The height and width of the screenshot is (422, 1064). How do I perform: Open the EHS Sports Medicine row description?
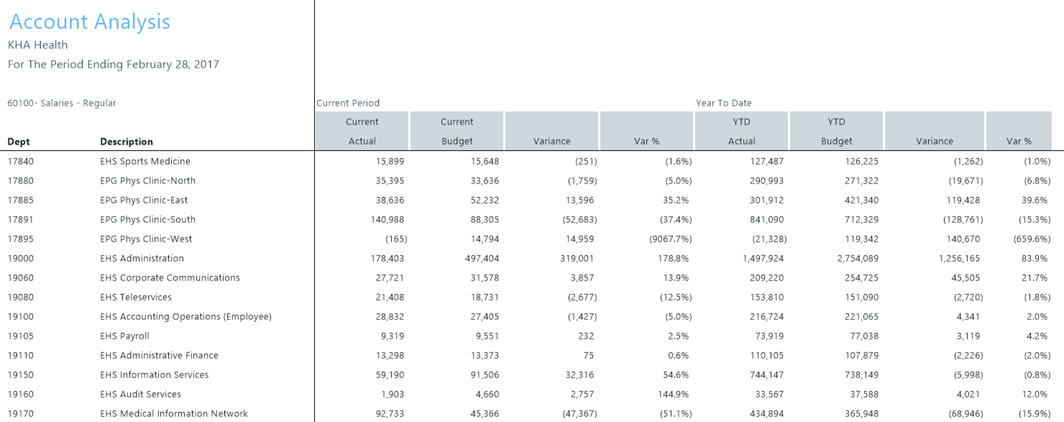[145, 161]
